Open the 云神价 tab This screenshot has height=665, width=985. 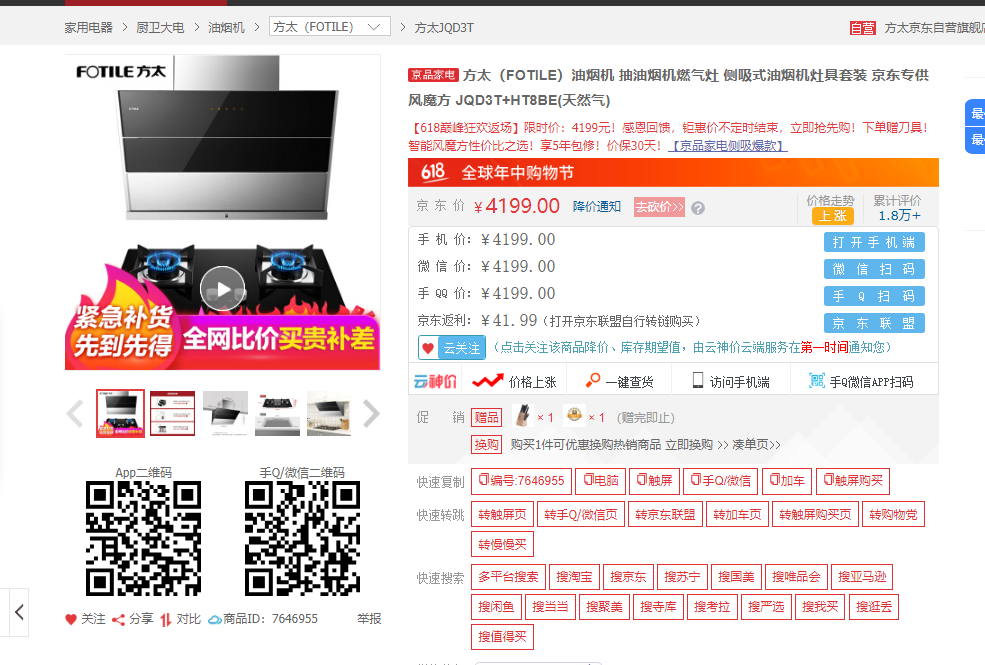click(435, 381)
